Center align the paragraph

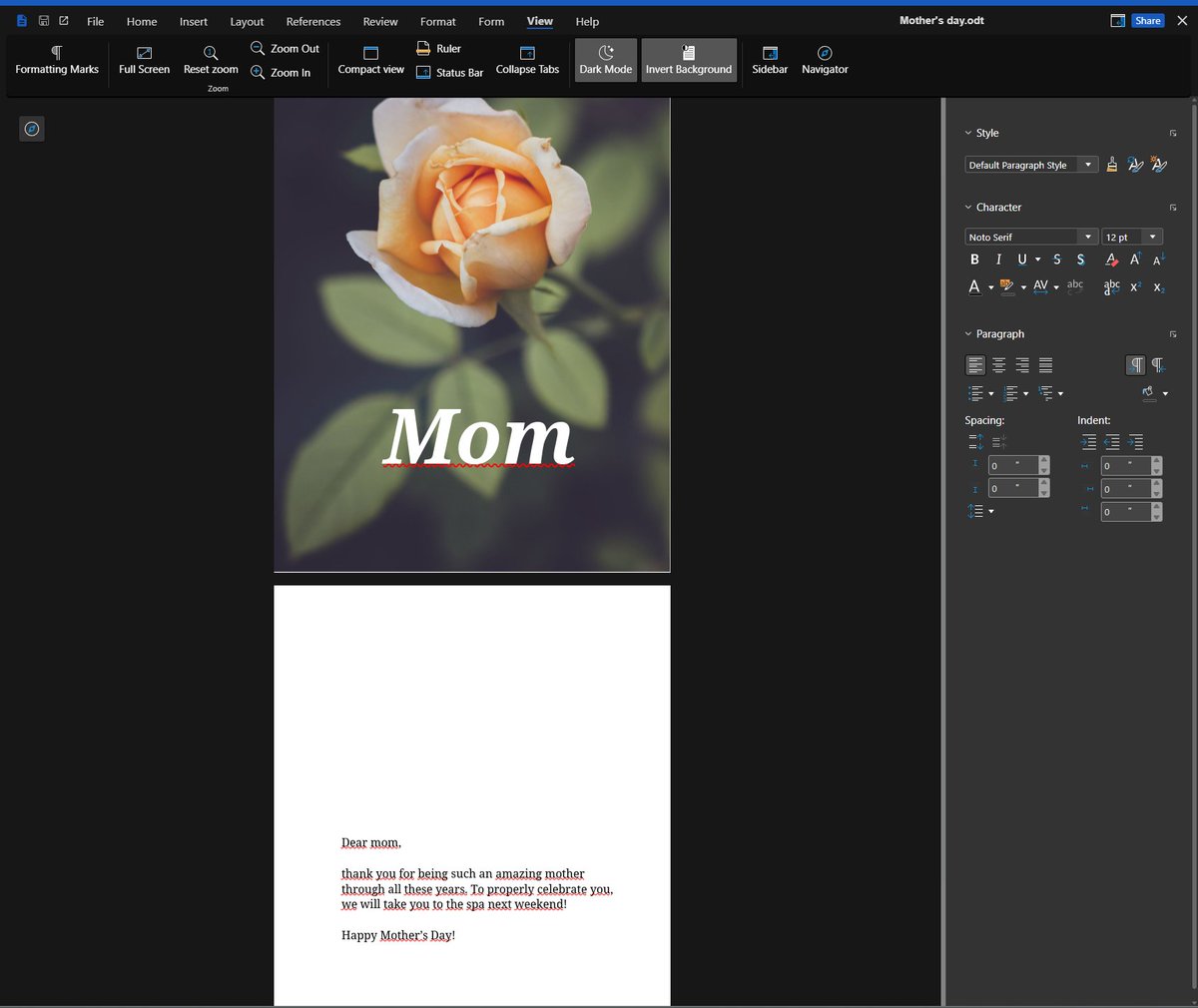[999, 365]
